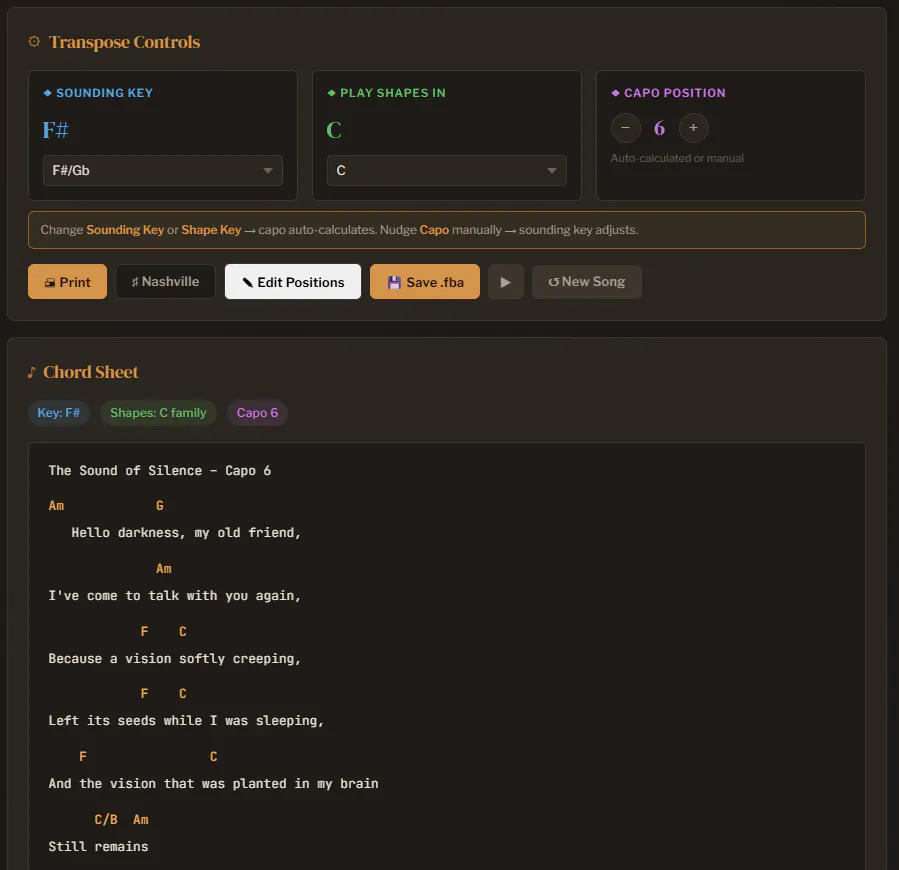Click the Transpose Controls heading

(124, 42)
